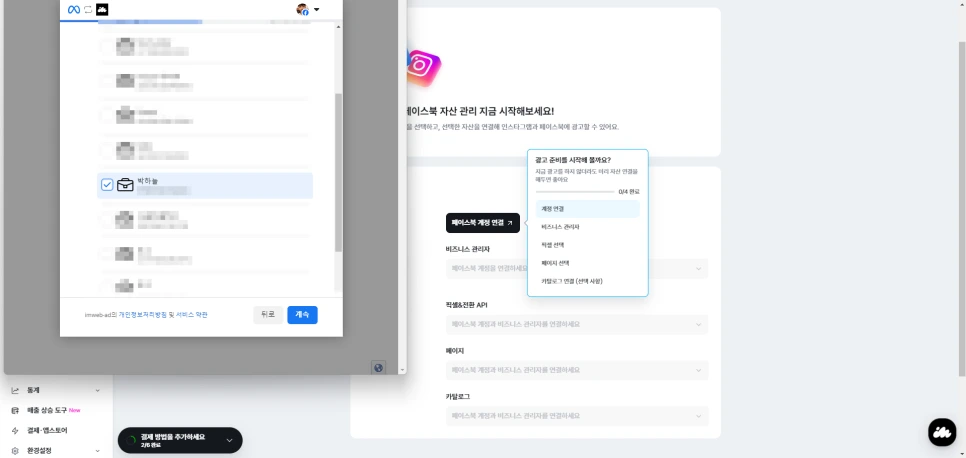The height and width of the screenshot is (458, 966).
Task: Select 계정 연결 step in the checklist
Action: [x=588, y=209]
